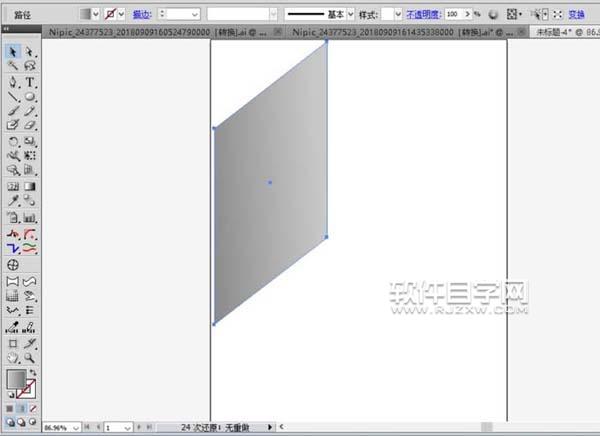Select the Pen tool
Image resolution: width=600 pixels, height=436 pixels.
[13, 82]
